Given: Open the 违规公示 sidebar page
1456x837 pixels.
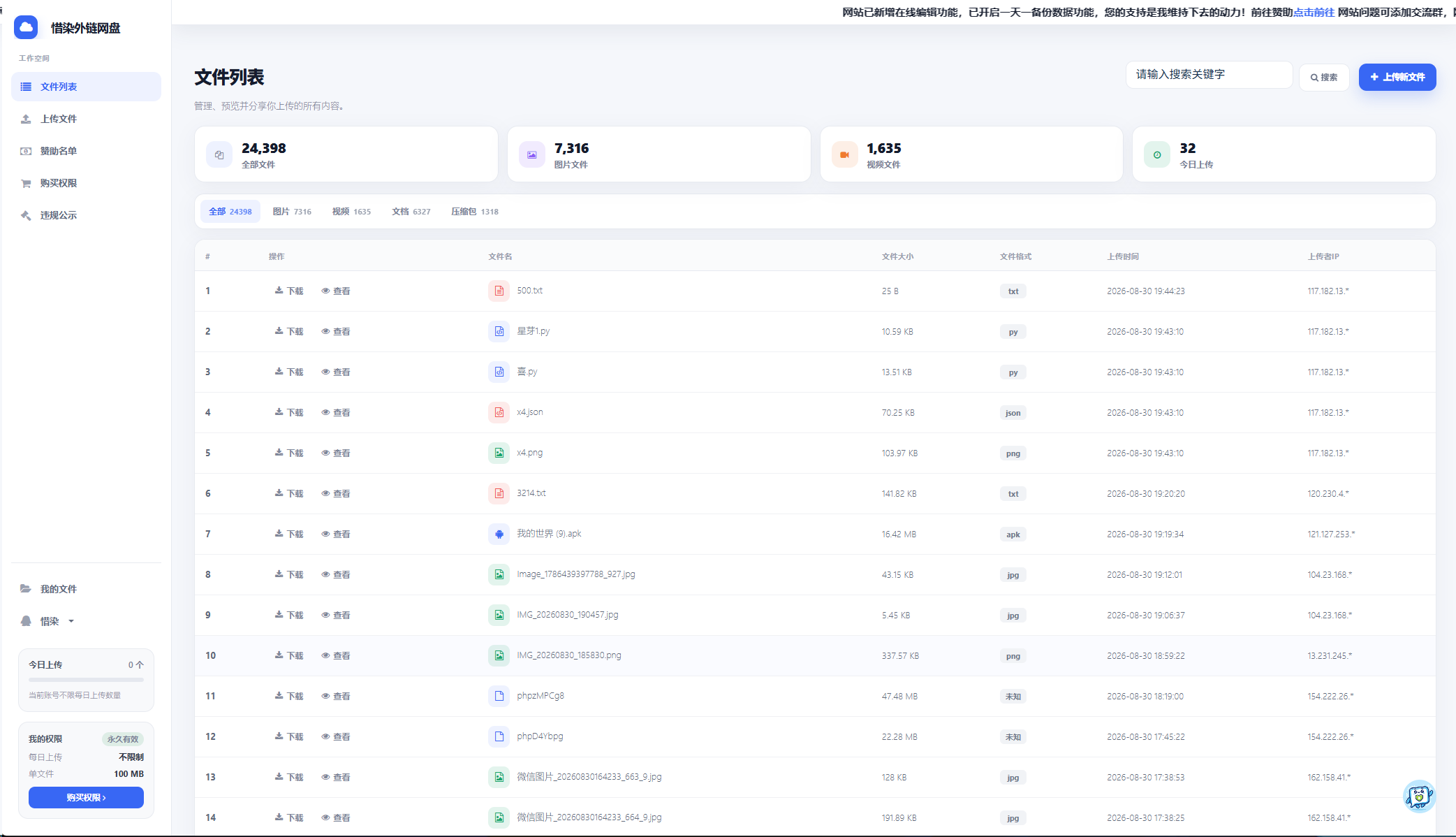Looking at the screenshot, I should coord(86,215).
